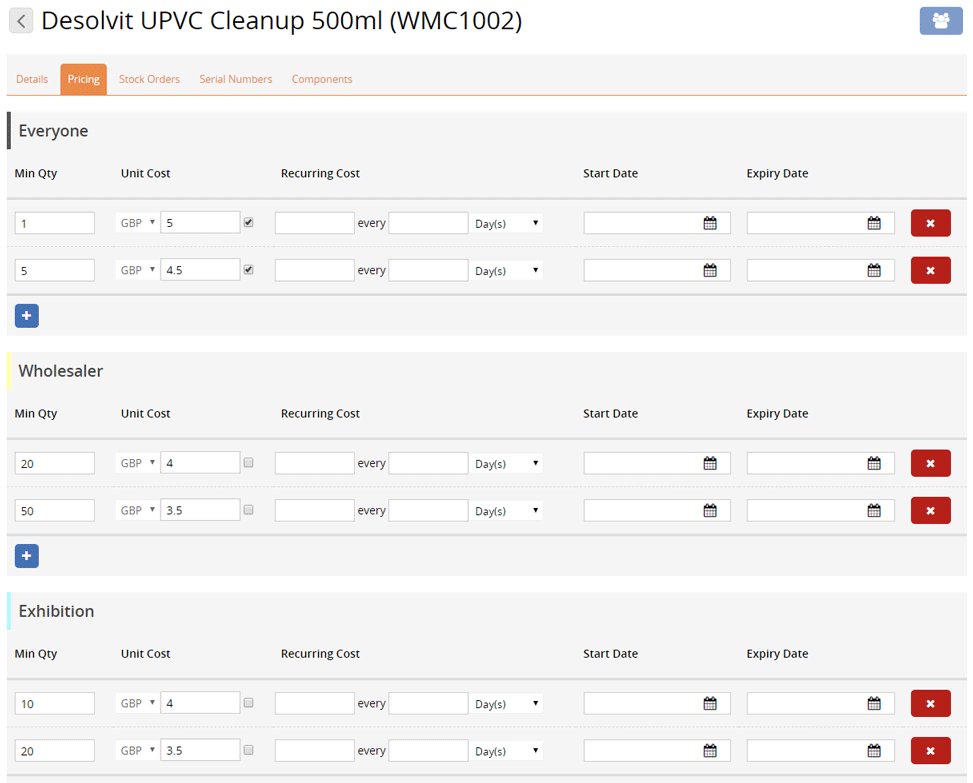Viewport: 973px width, 783px height.
Task: Open Expiry Date calendar for Wholesaler qty 20
Action: tap(874, 463)
